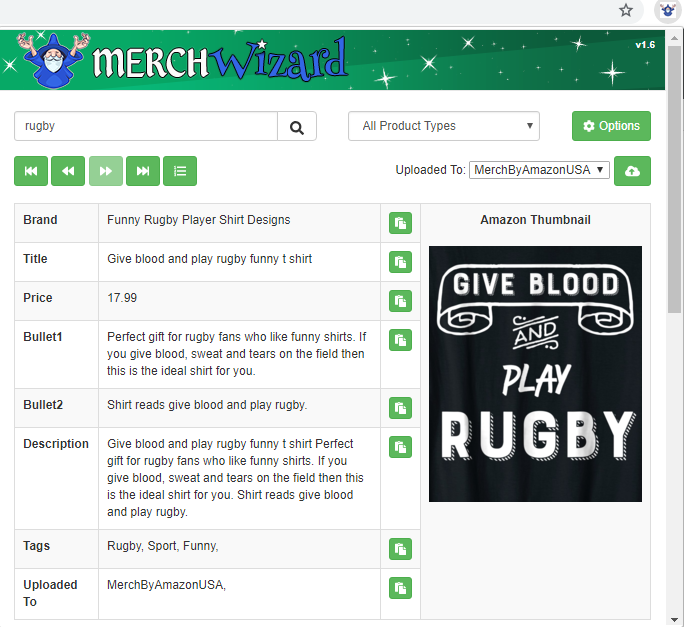Screen dimensions: 684x627
Task: Open the Options settings button
Action: click(611, 126)
